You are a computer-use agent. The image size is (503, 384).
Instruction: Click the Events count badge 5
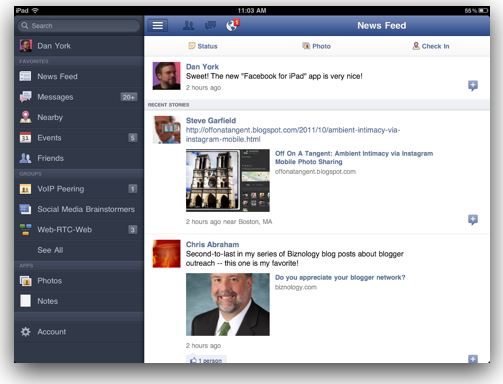(x=133, y=138)
